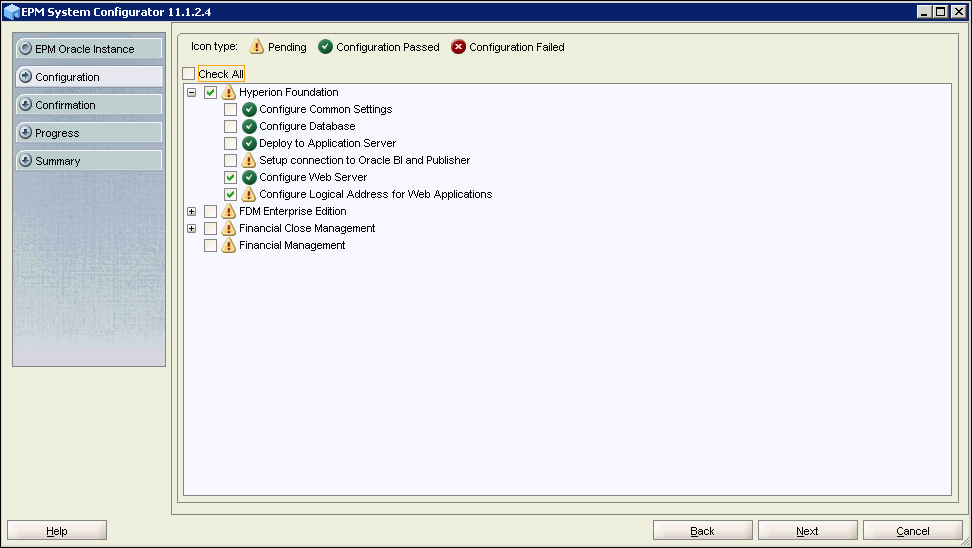
Task: Click the Confirmation step icon
Action: click(25, 104)
